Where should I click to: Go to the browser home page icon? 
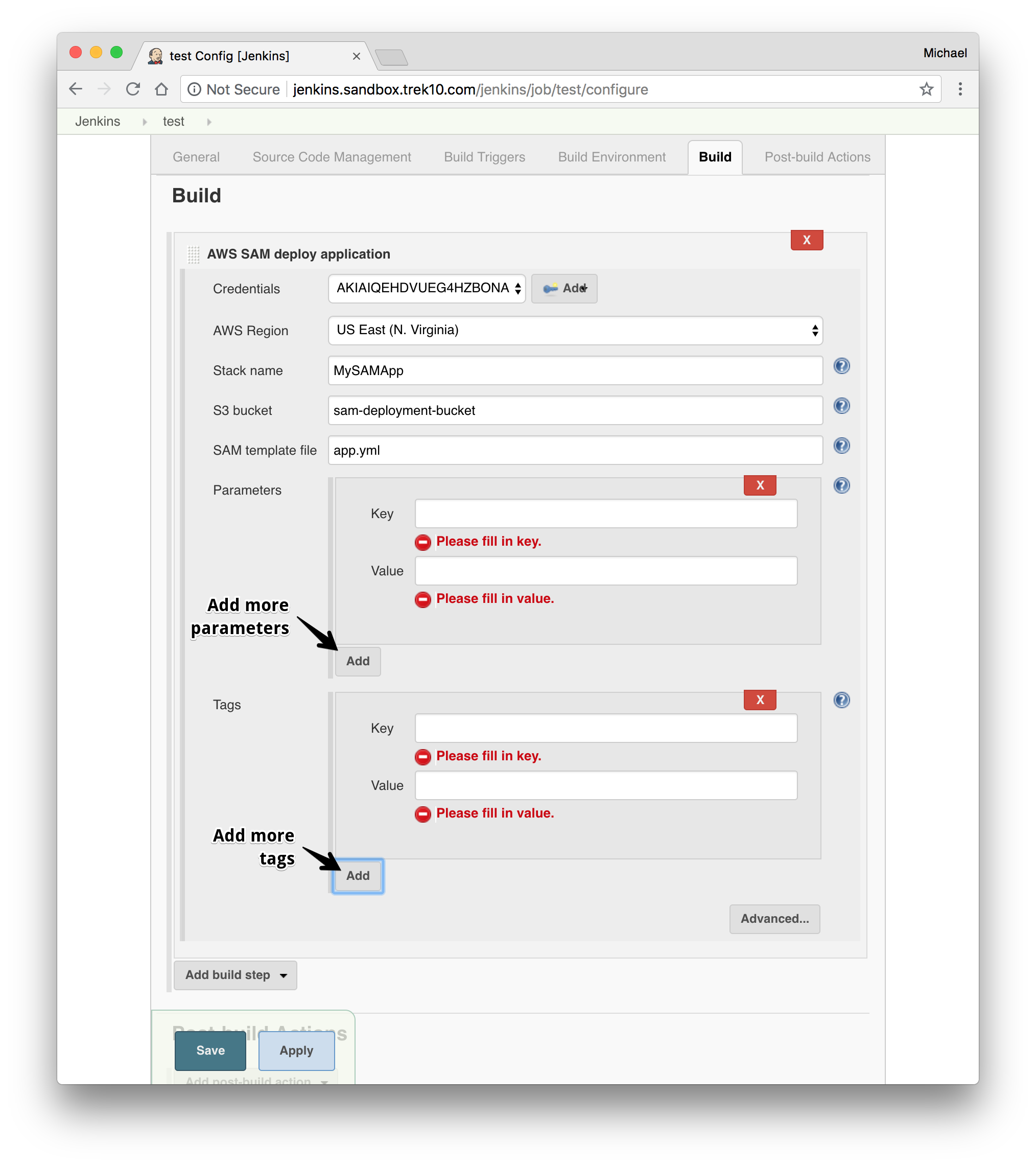click(161, 89)
